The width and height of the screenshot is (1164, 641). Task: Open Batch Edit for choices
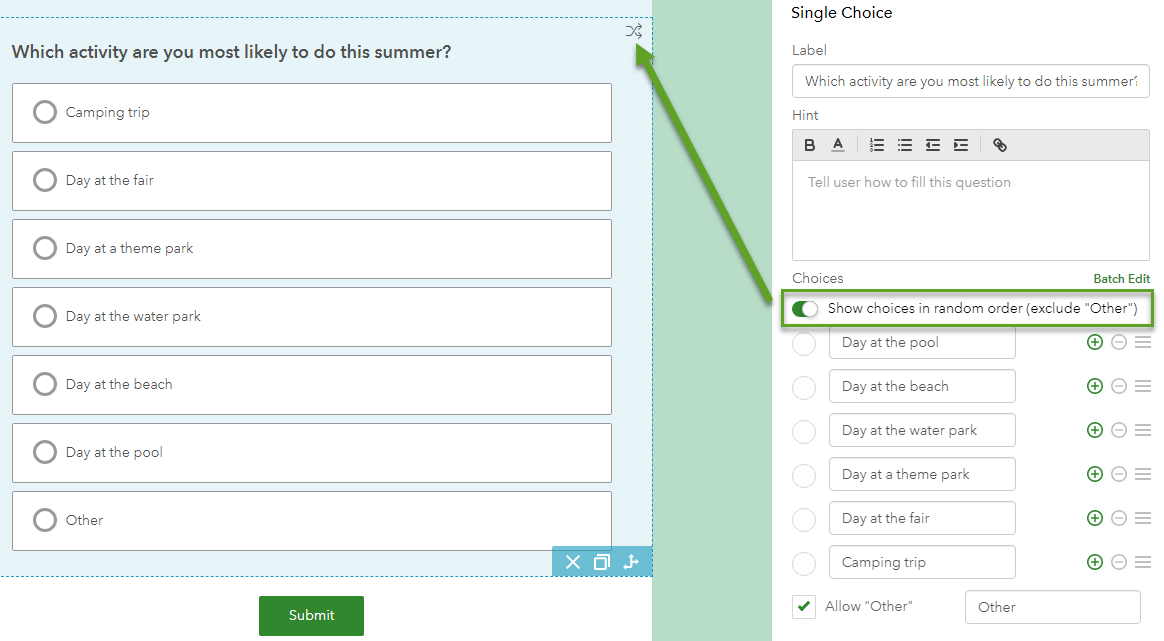(1122, 278)
